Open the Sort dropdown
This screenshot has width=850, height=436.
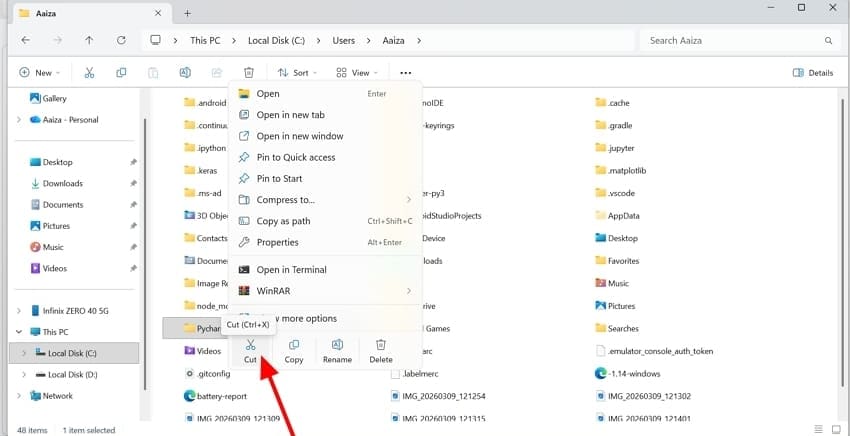click(297, 73)
